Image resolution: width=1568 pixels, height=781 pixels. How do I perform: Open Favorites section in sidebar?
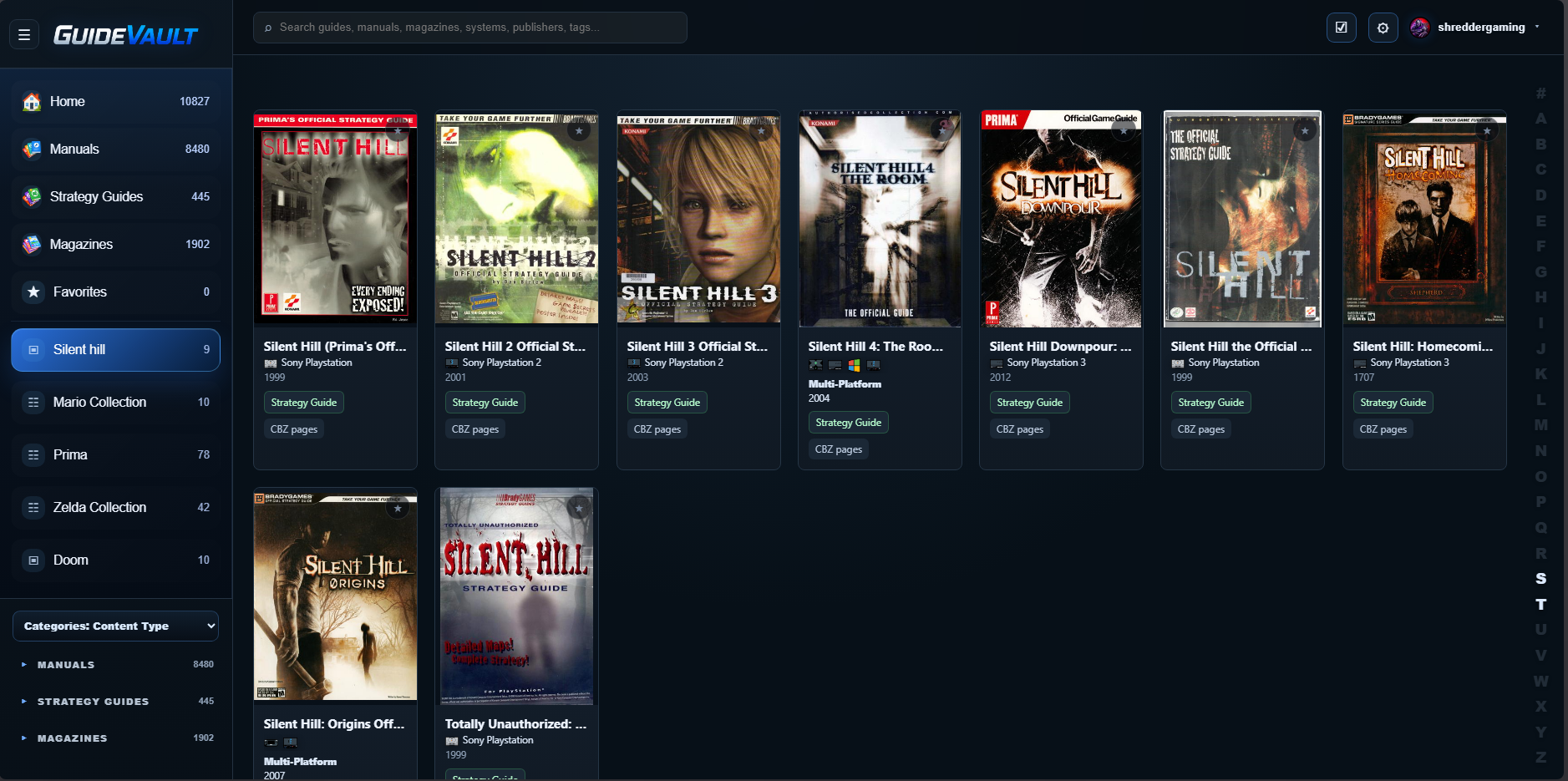click(x=115, y=292)
